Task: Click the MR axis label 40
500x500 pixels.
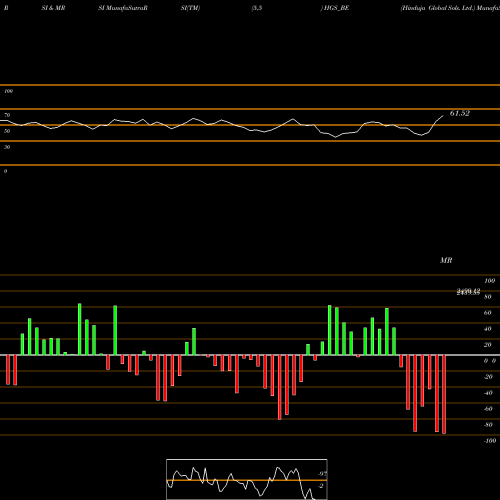Action: pos(488,329)
